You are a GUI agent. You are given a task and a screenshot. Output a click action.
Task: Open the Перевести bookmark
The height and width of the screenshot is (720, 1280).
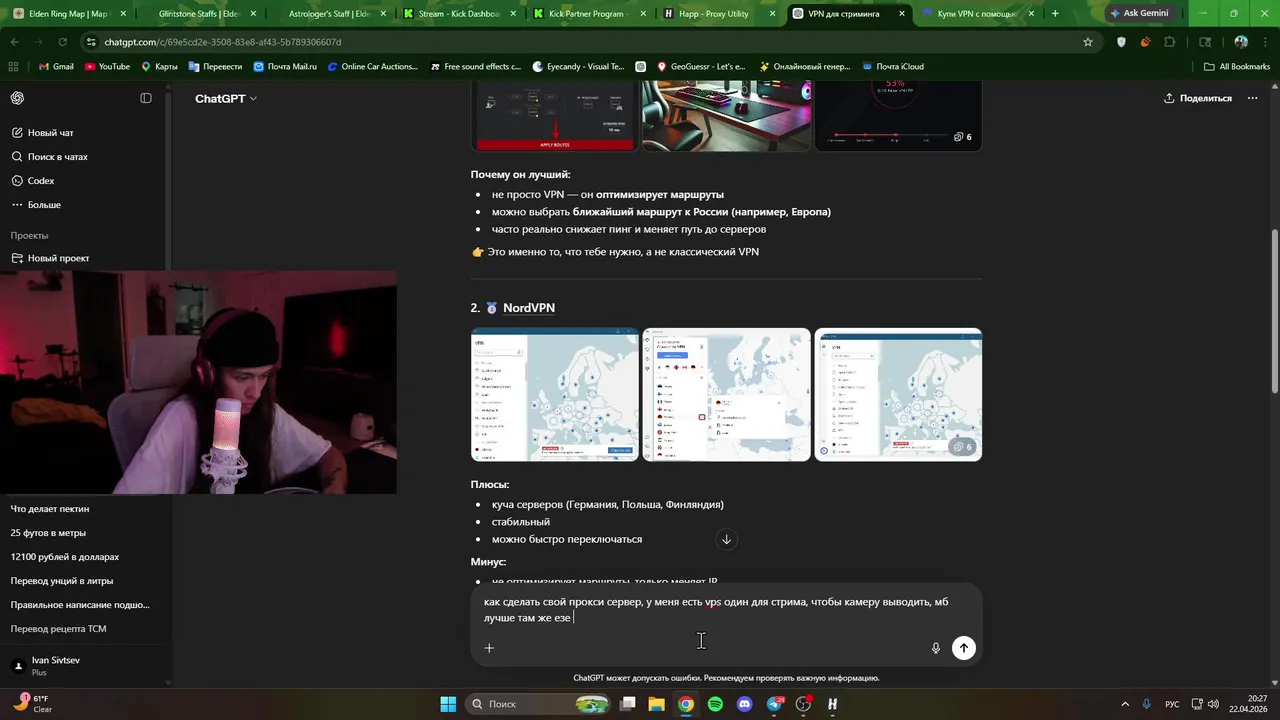(215, 67)
